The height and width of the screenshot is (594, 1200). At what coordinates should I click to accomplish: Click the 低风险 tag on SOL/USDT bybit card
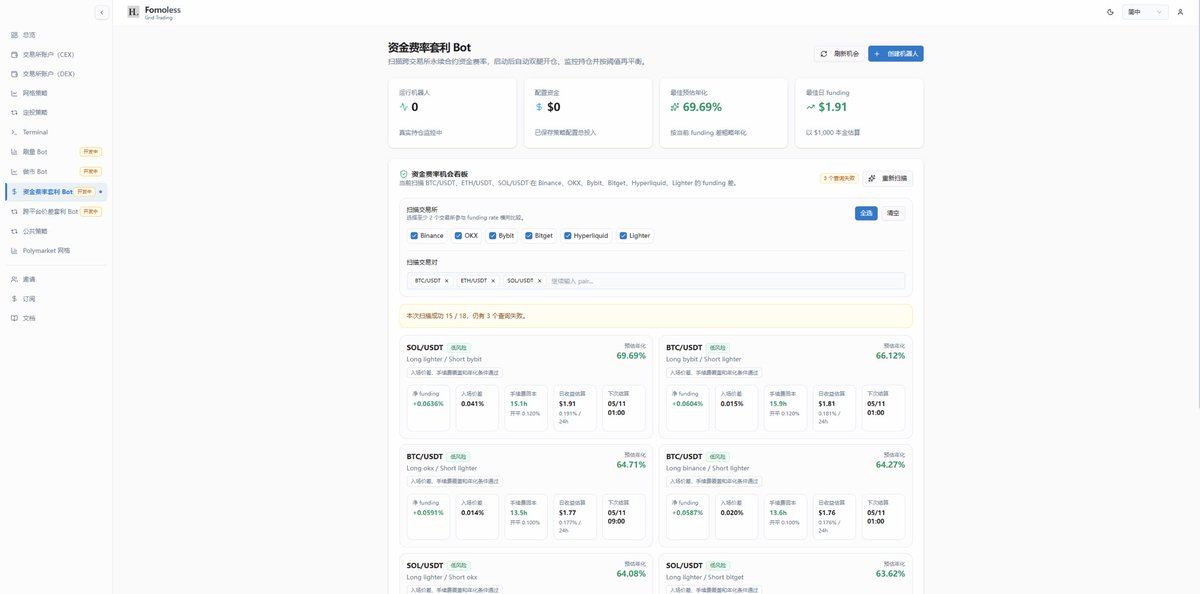click(x=459, y=348)
